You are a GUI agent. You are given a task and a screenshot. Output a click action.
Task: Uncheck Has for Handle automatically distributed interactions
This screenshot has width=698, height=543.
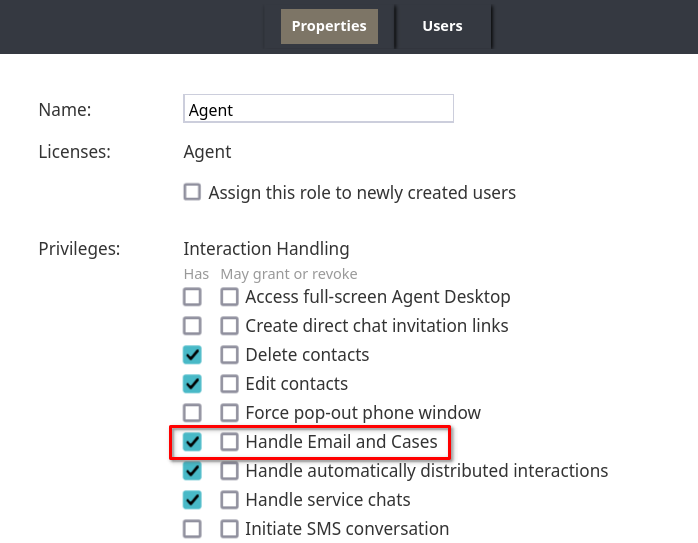pos(192,471)
